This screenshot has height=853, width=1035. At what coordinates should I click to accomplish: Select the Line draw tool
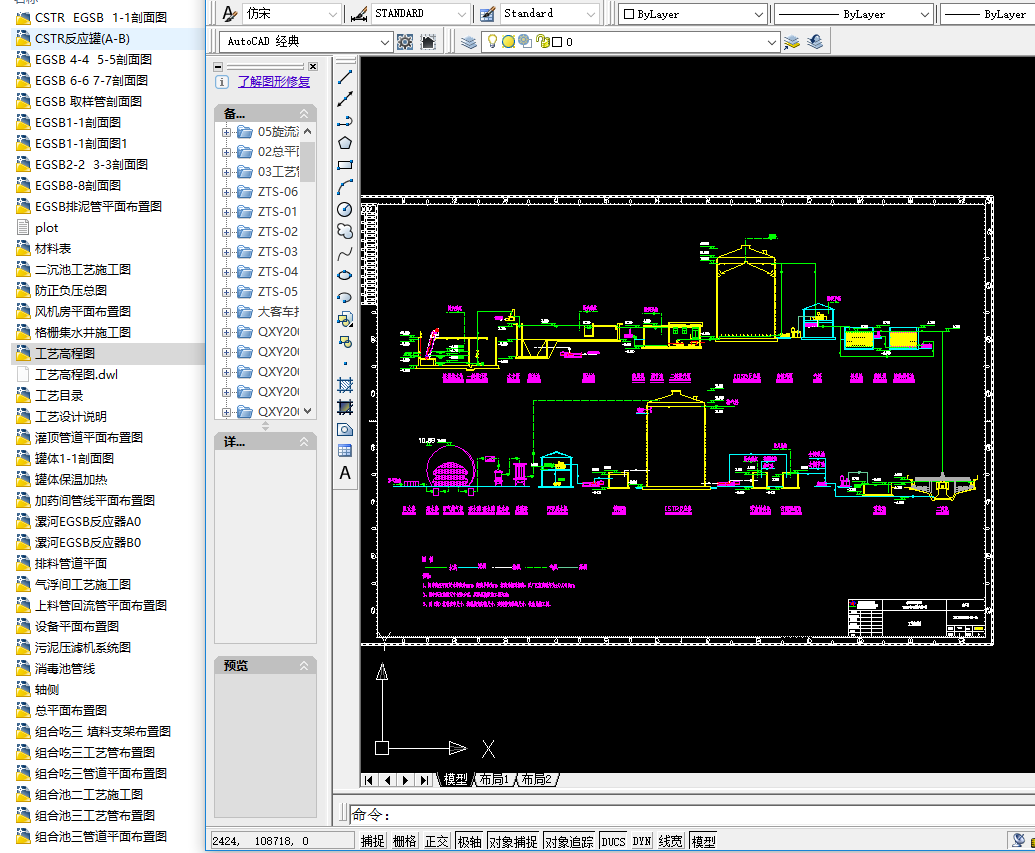[x=345, y=77]
